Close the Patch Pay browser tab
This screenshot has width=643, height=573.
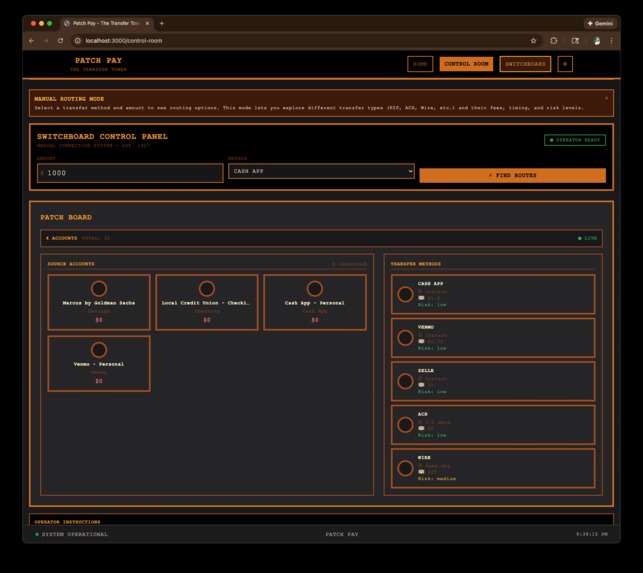click(147, 23)
